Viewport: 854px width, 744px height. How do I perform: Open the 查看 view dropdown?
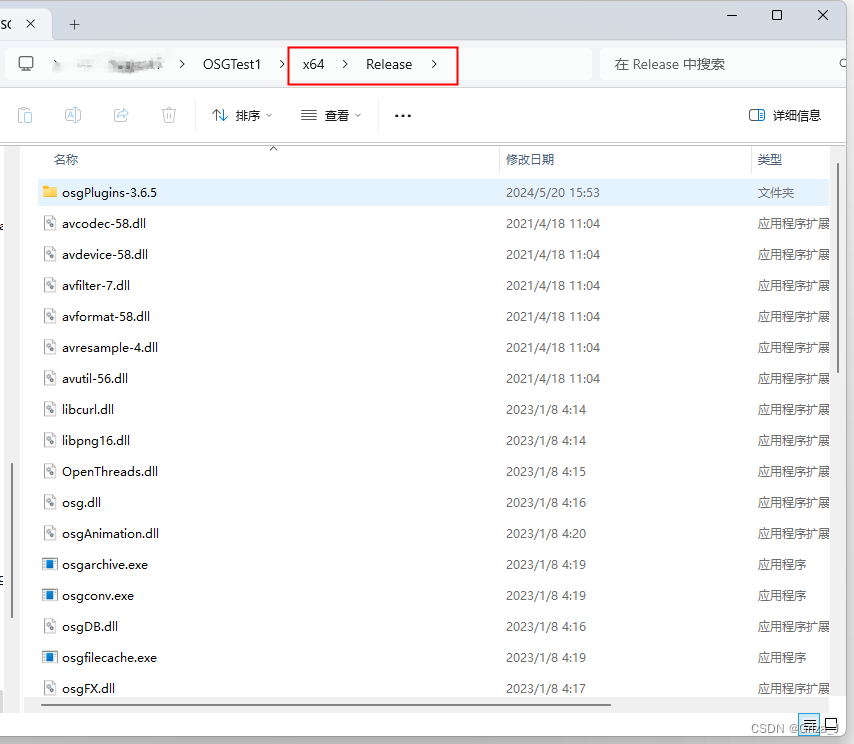click(330, 115)
